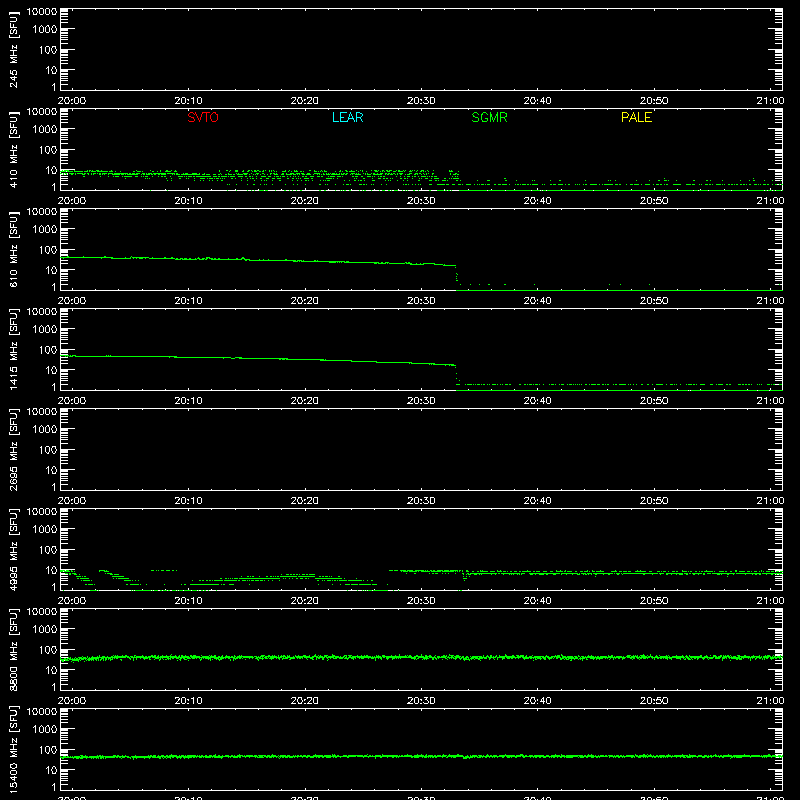The width and height of the screenshot is (800, 800).
Task: Click the 1415 MHz flux drop near 20:33
Action: click(x=456, y=378)
